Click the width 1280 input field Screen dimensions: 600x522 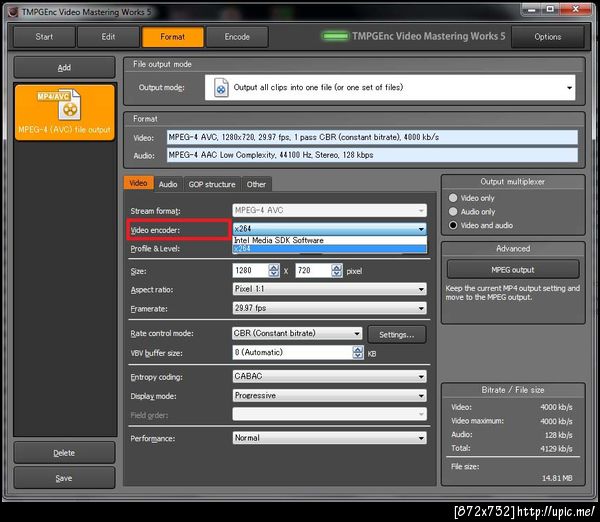tap(250, 271)
